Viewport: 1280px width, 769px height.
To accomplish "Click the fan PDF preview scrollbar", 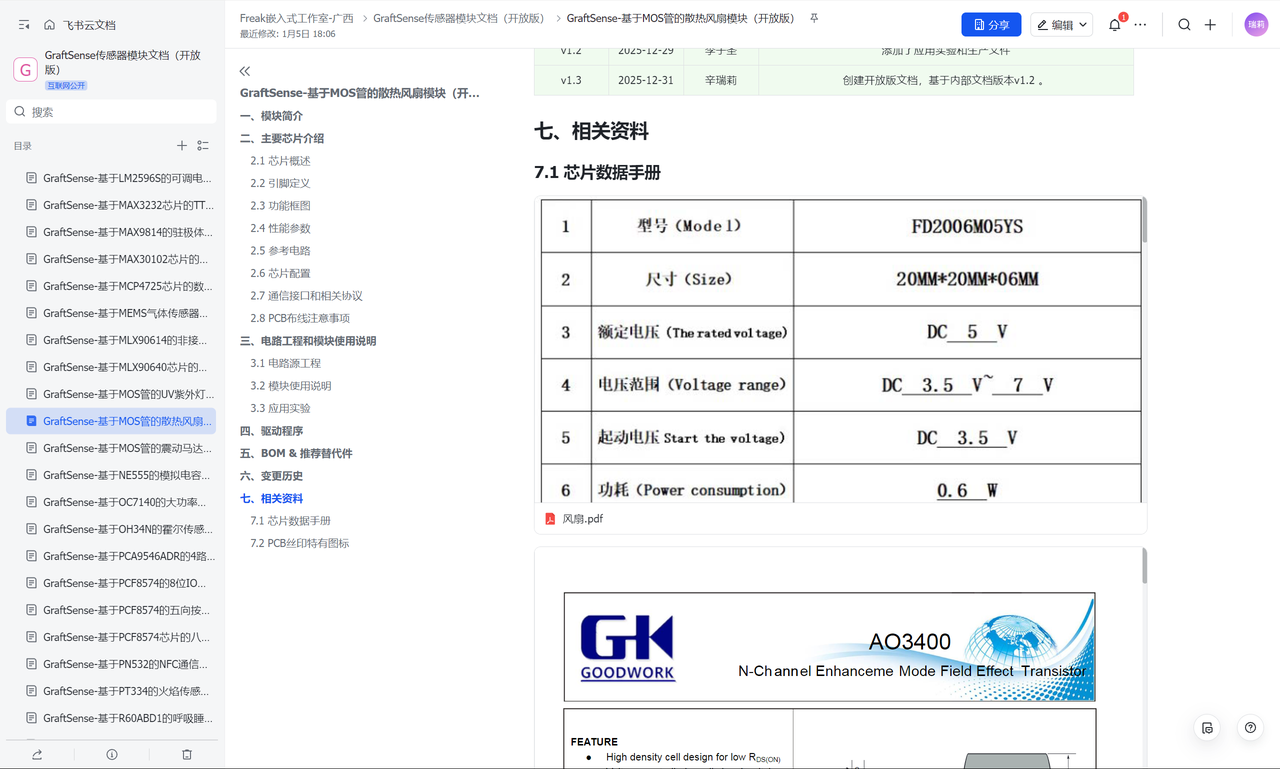I will (x=1144, y=220).
